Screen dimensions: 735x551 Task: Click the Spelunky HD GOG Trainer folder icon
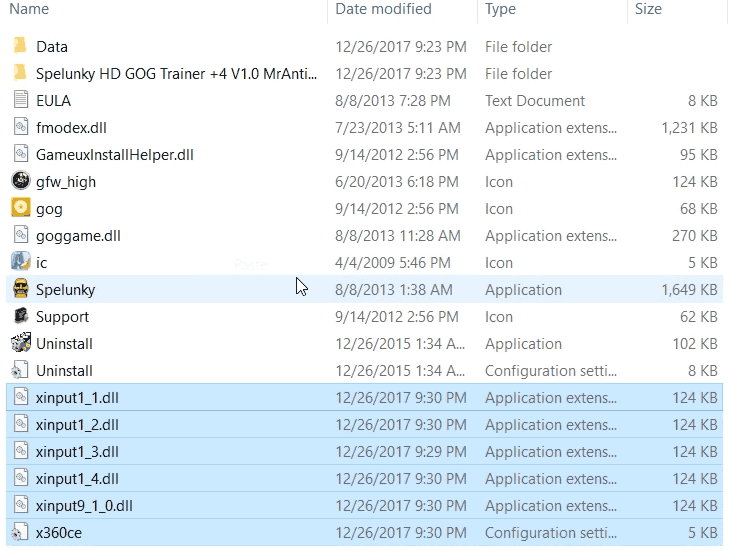tap(20, 73)
